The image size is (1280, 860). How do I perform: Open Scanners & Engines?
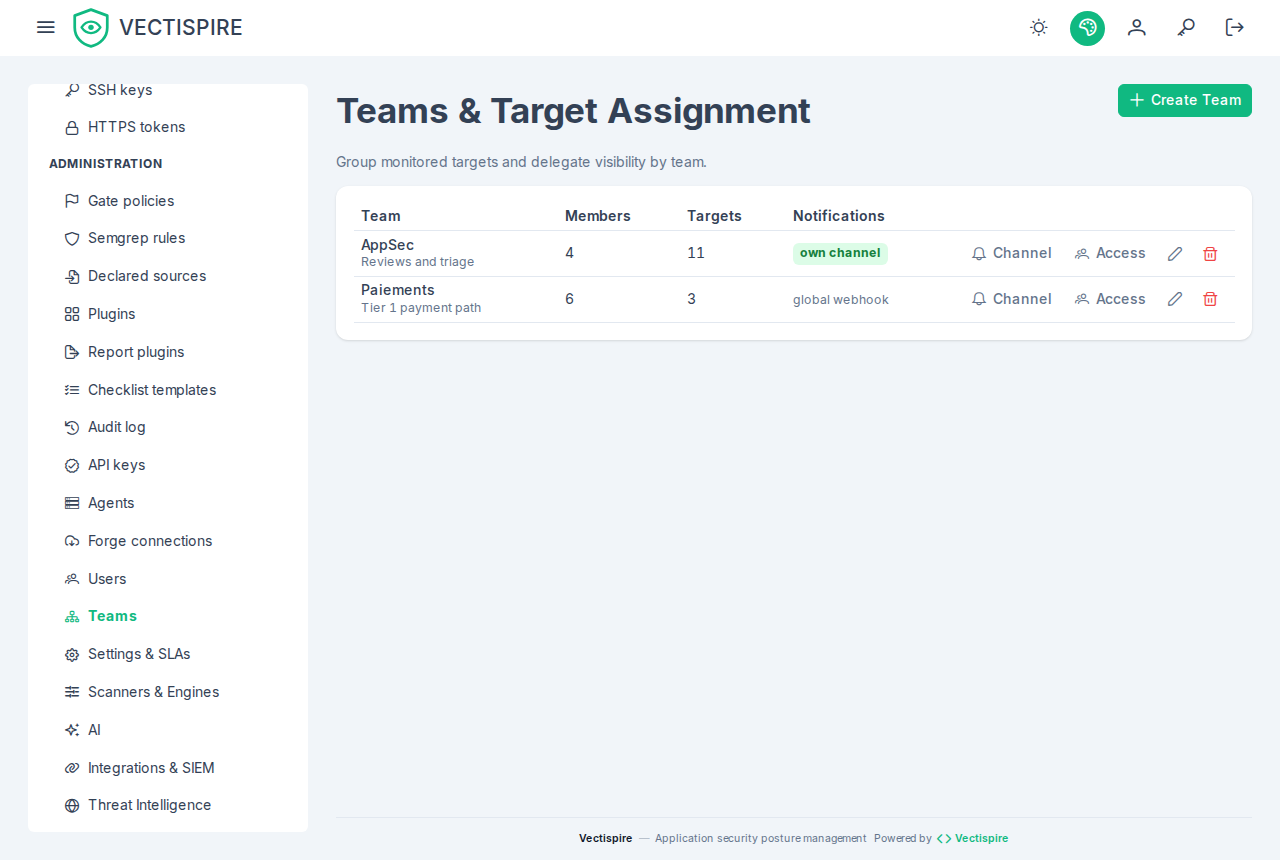click(168, 692)
